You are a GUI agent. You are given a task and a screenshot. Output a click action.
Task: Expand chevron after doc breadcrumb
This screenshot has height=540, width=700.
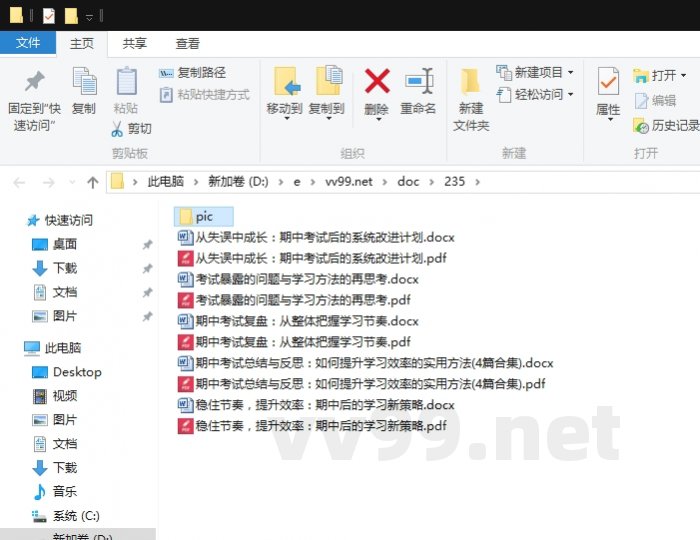click(431, 182)
